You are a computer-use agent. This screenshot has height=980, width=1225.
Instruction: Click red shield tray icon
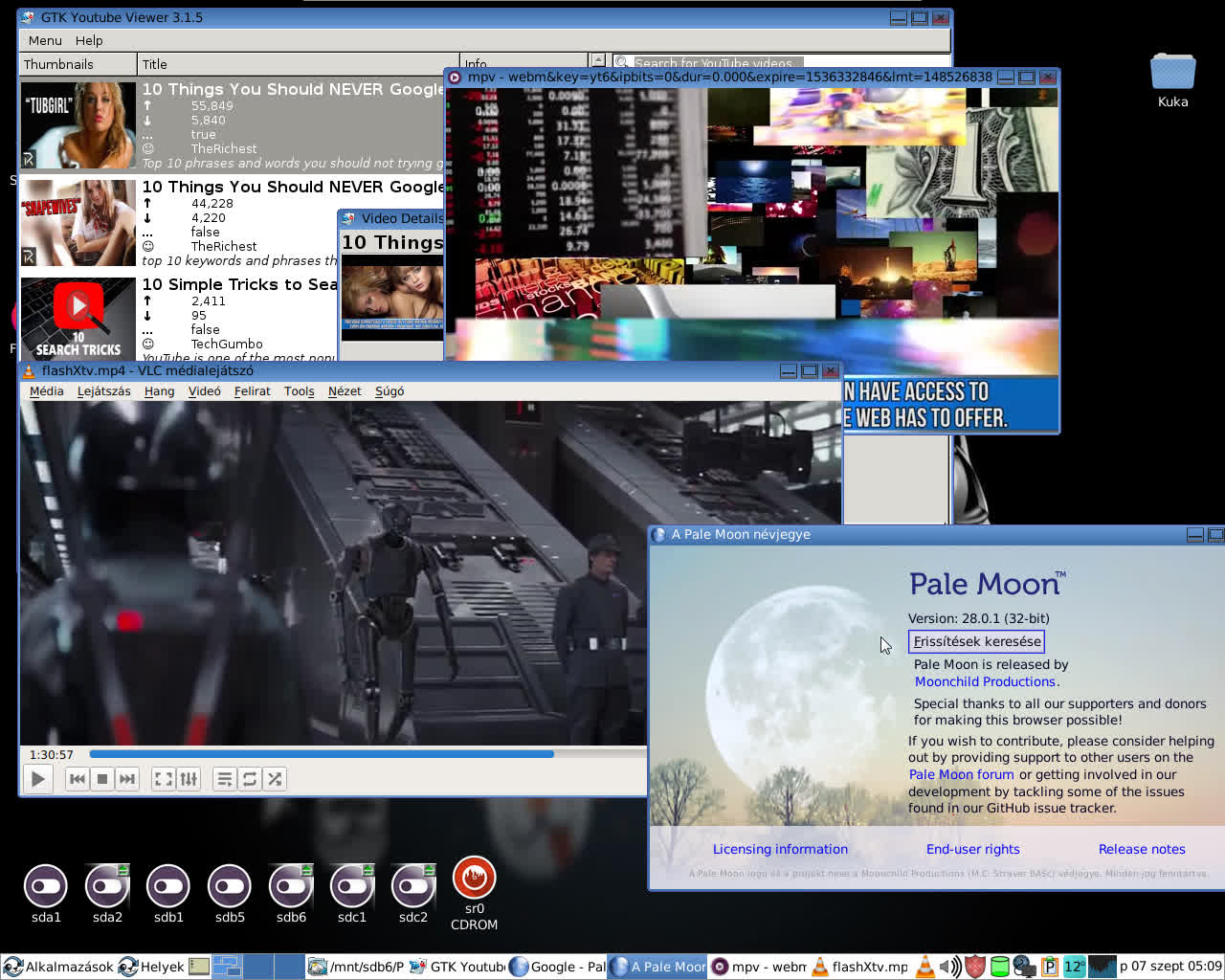pos(975,967)
